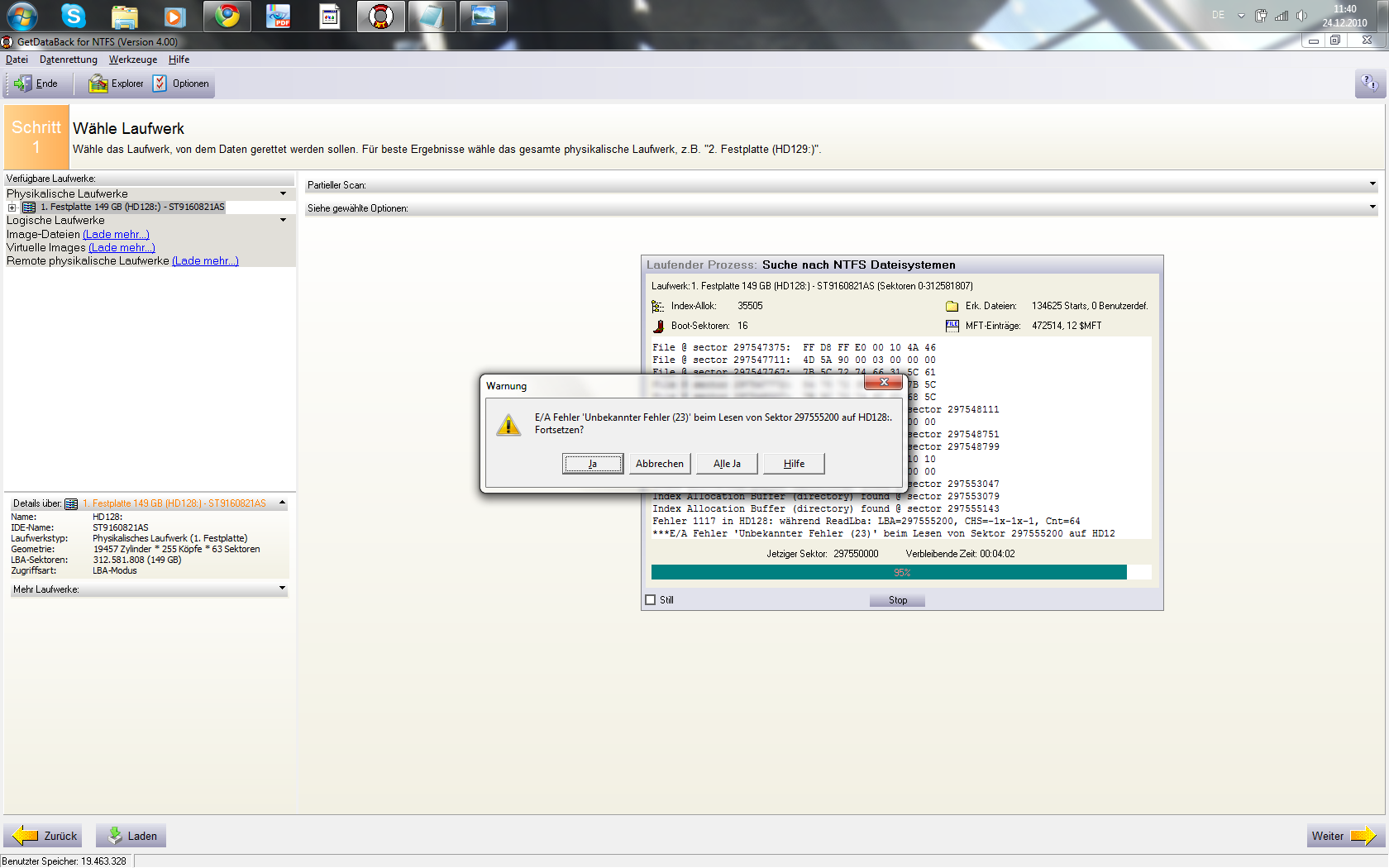Image resolution: width=1389 pixels, height=868 pixels.
Task: Click the Fehler 1117 log line
Action: [x=866, y=522]
